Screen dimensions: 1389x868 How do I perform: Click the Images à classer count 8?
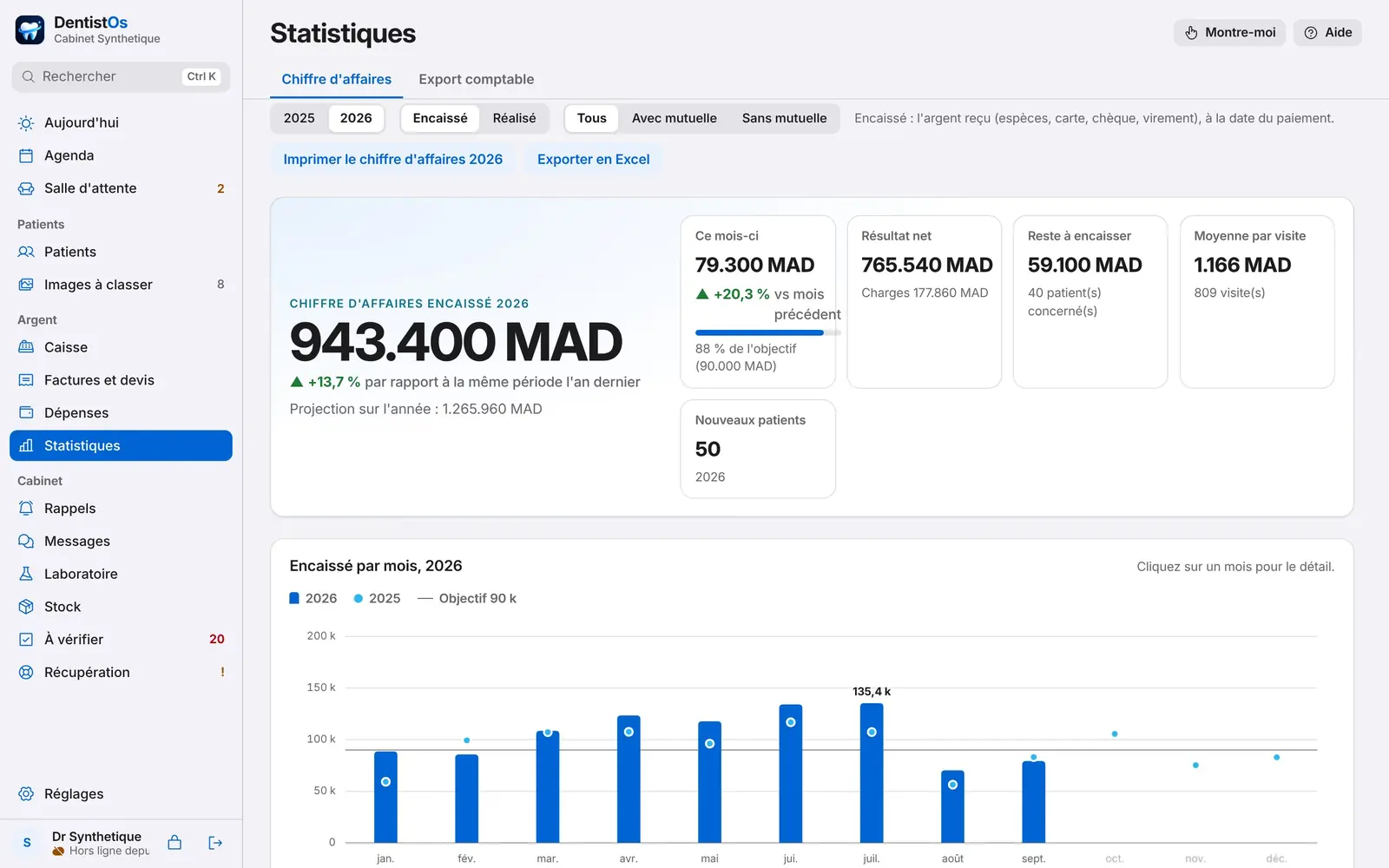coord(221,285)
